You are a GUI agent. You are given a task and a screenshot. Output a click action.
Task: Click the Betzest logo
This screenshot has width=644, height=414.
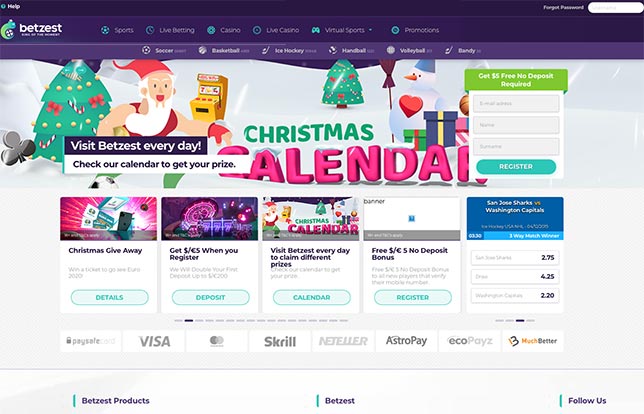point(32,30)
